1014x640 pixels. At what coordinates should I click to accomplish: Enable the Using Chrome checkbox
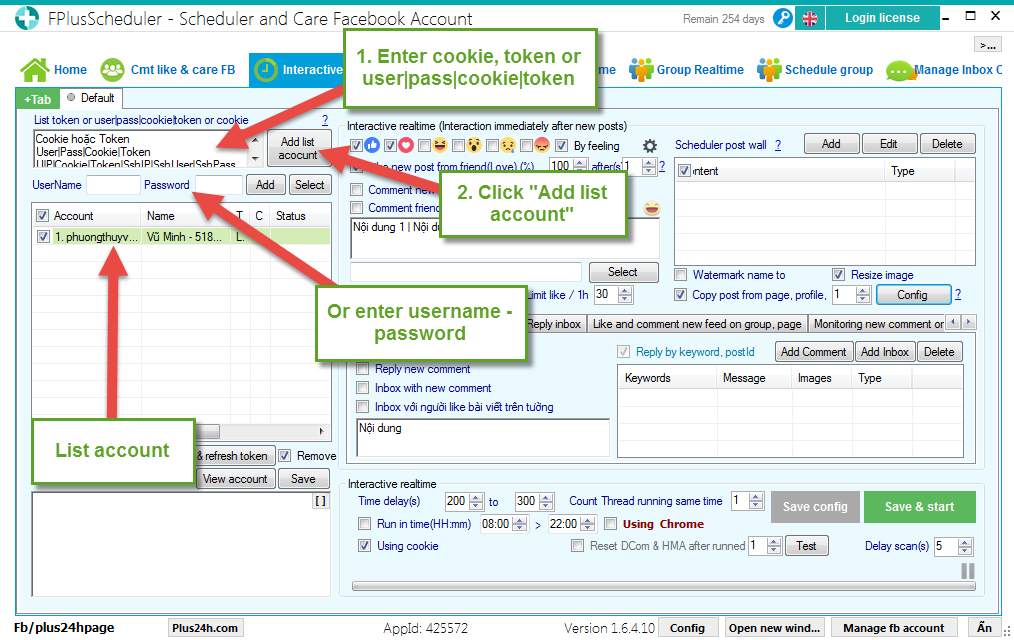click(610, 524)
